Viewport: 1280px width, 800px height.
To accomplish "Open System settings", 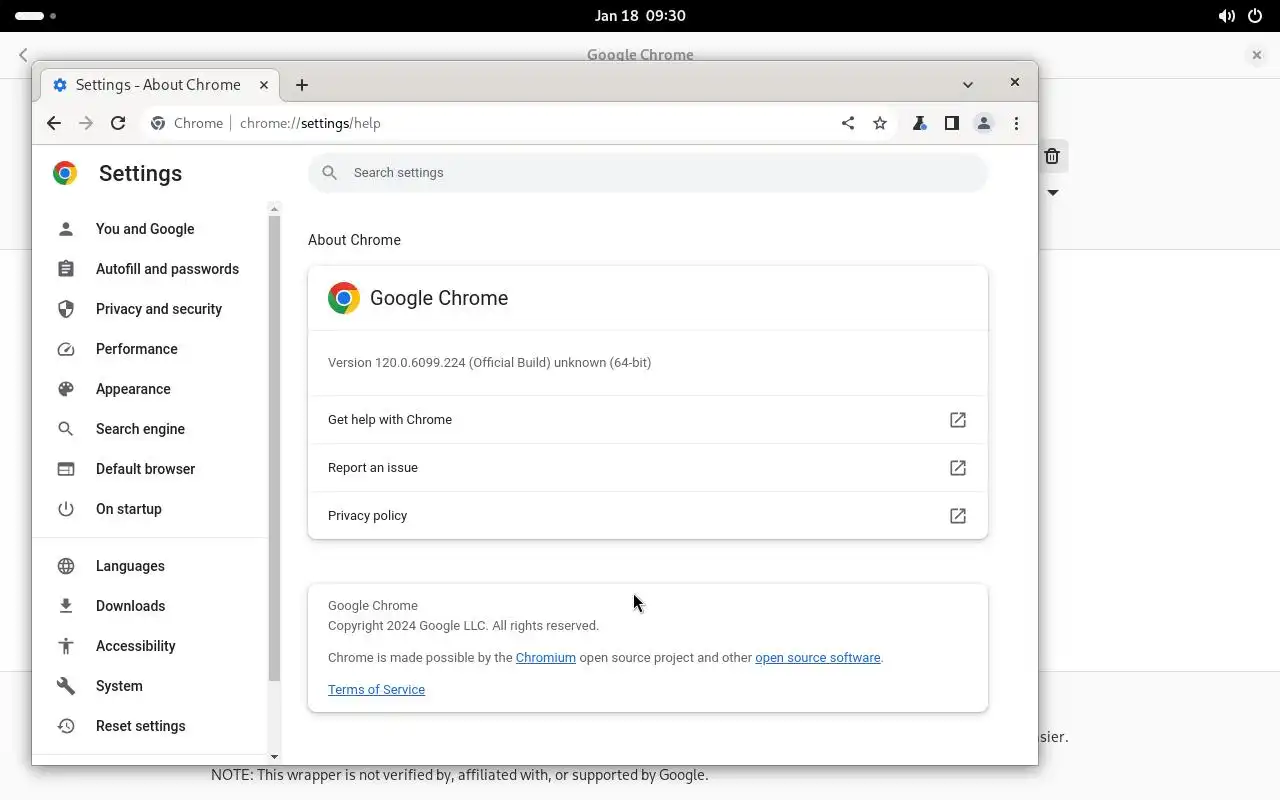I will coord(119,686).
